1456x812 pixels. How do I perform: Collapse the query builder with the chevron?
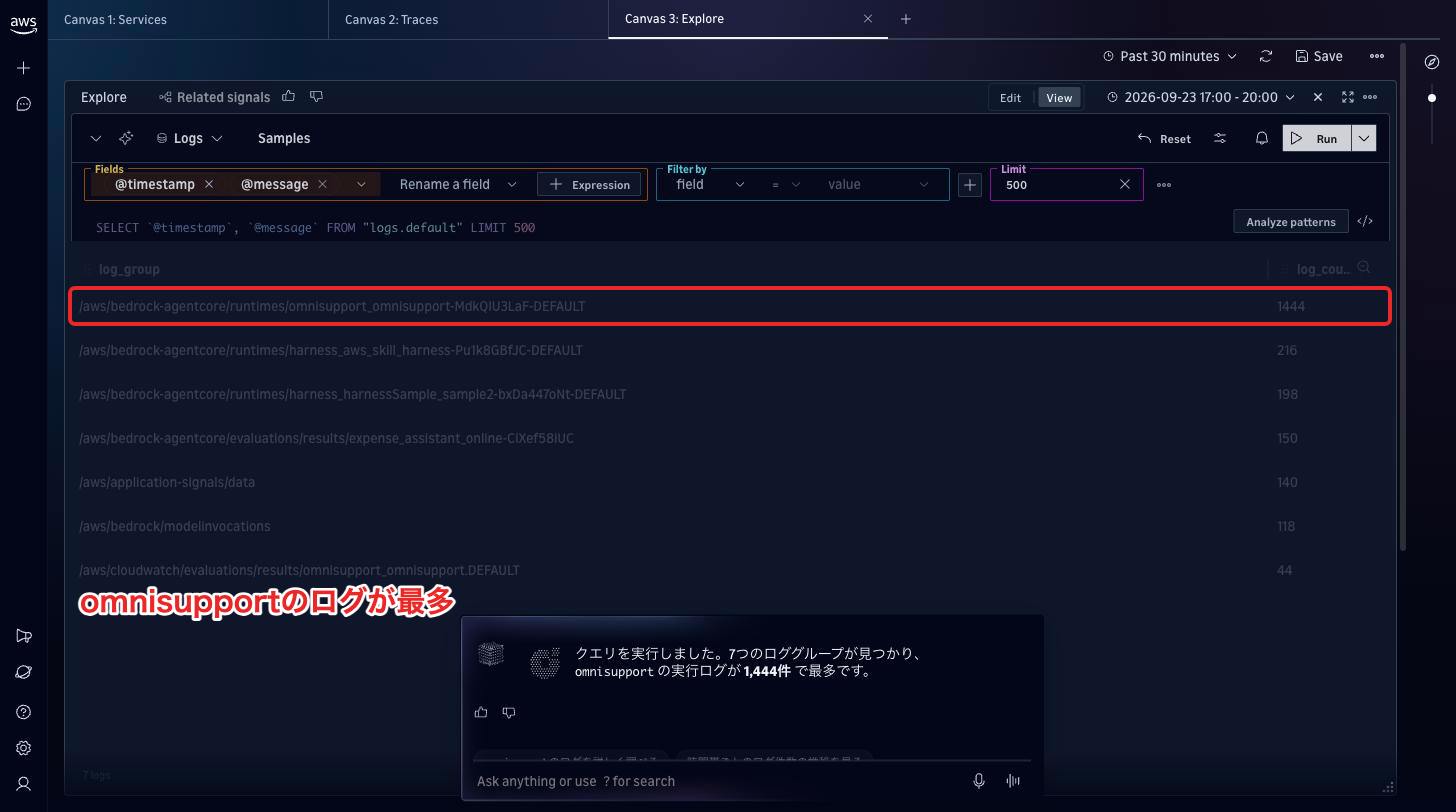click(x=96, y=138)
